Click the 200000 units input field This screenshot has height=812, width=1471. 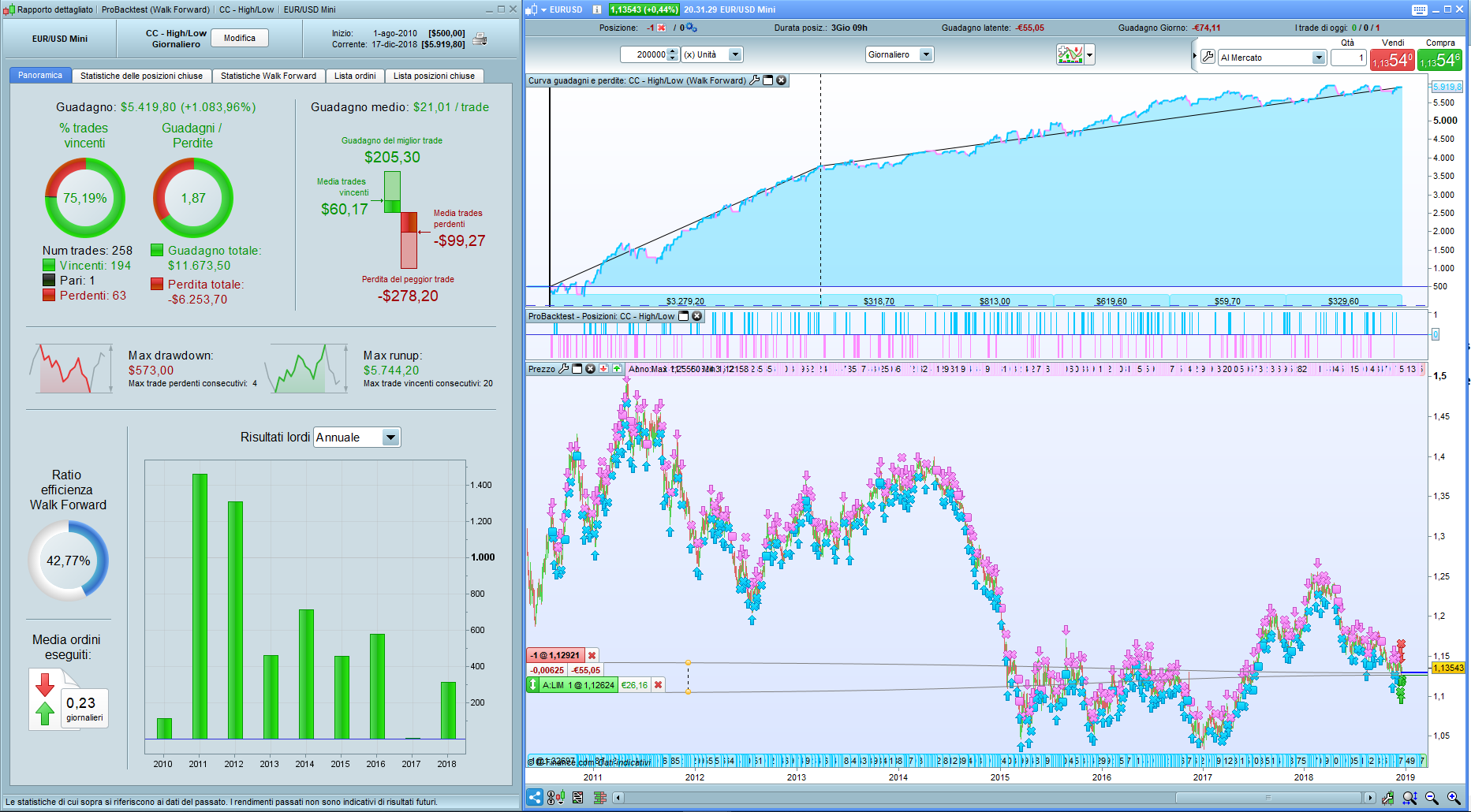(644, 54)
